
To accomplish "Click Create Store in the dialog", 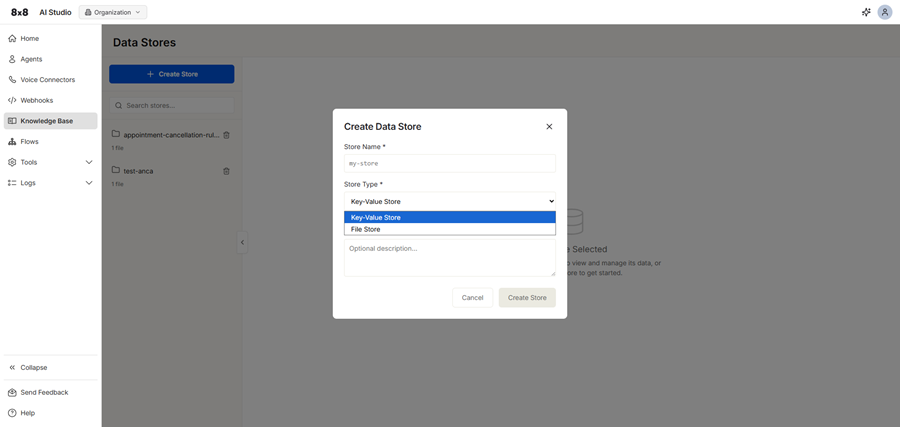I will click(527, 298).
